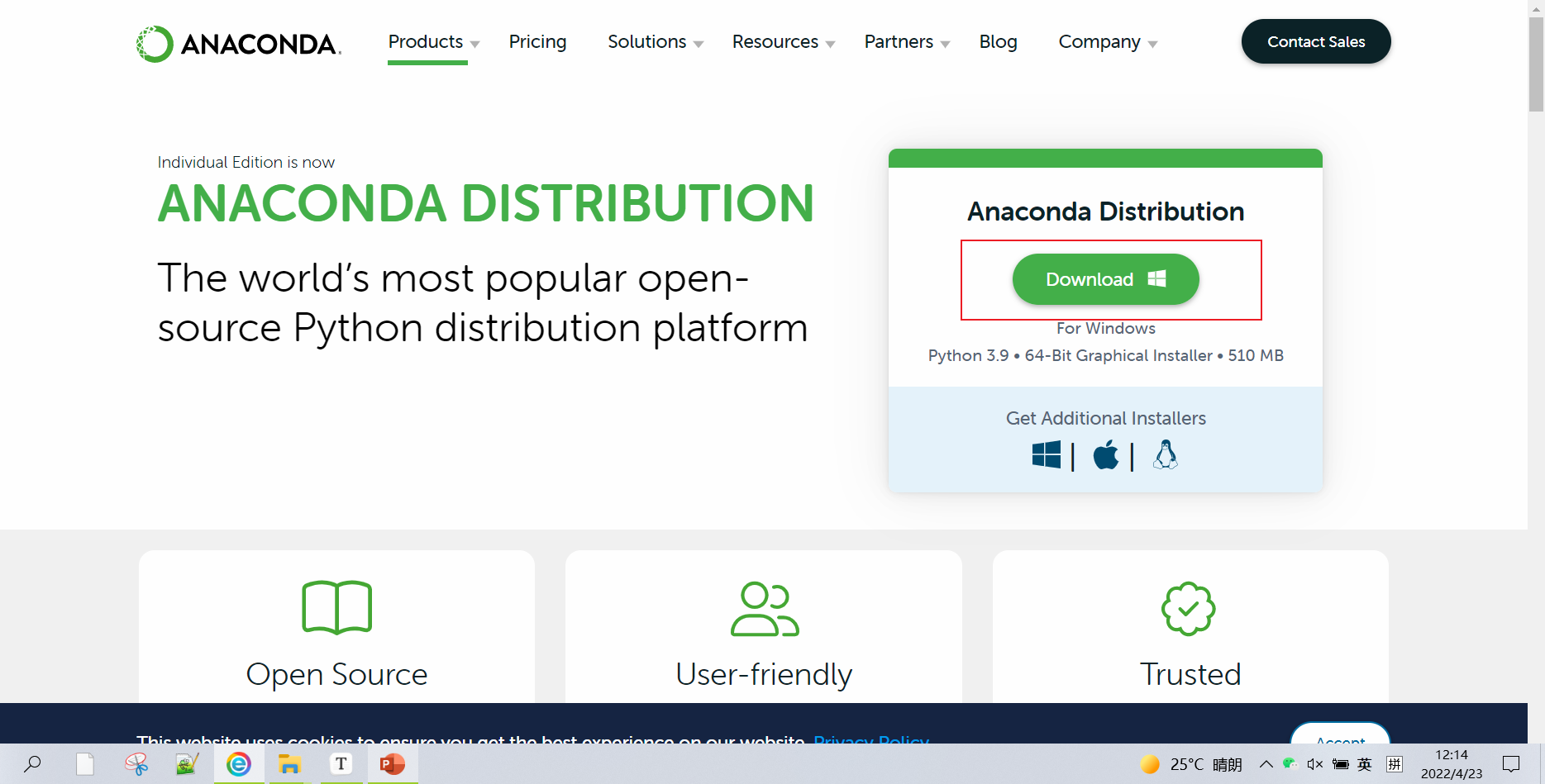Accept cookies with the Accept button
1545x784 pixels.
(x=1340, y=735)
